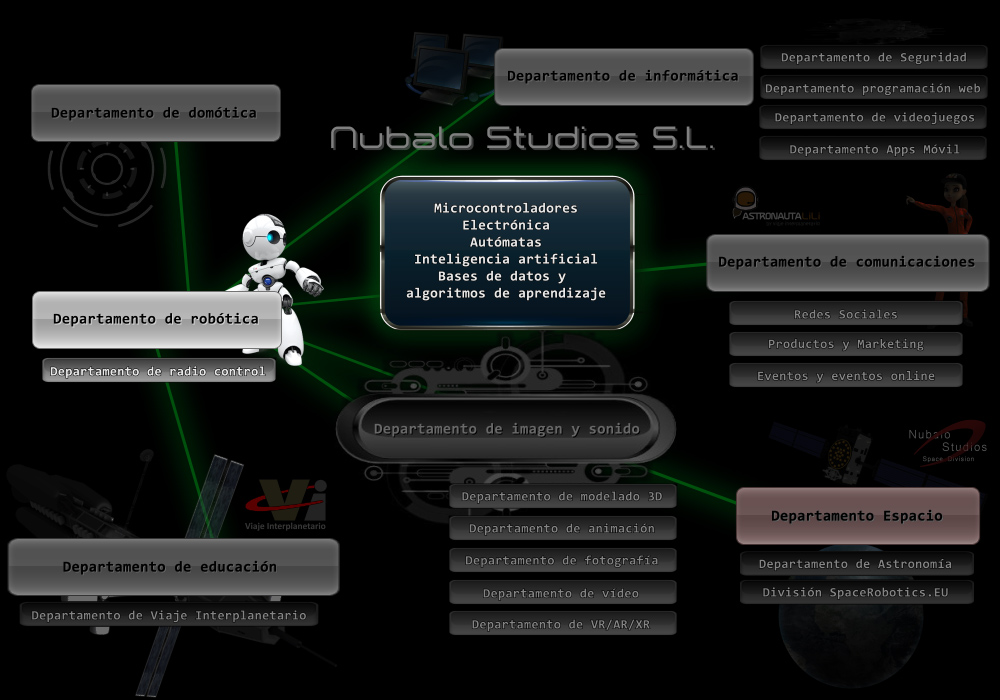Select Departamento de robótica

[x=157, y=319]
